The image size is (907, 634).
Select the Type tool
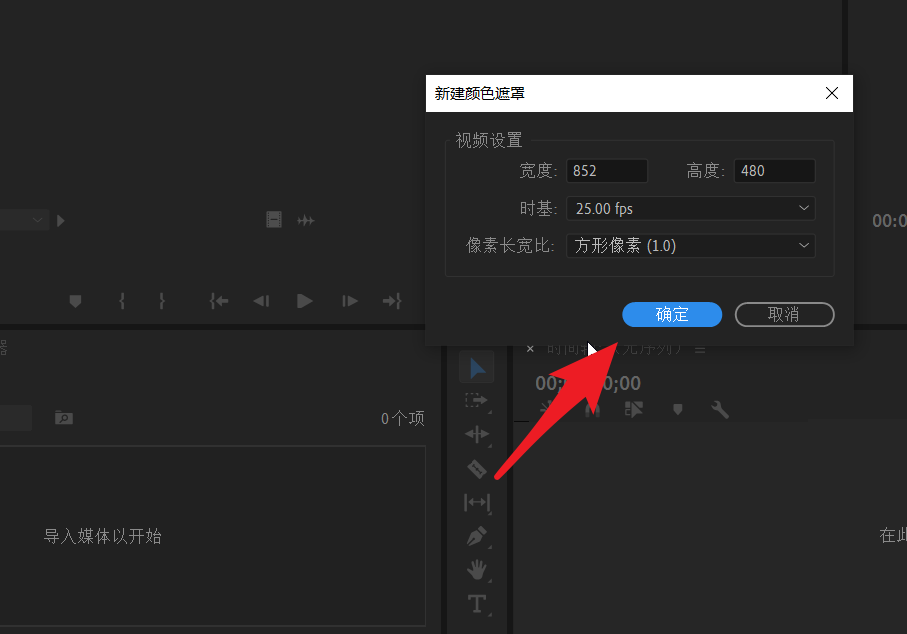[x=477, y=604]
